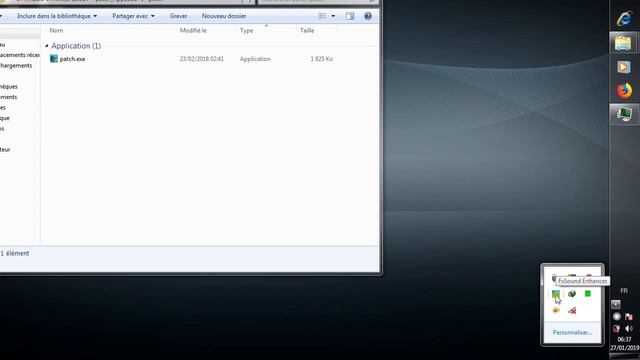Click the Nouveau dossier button
This screenshot has width=640, height=360.
click(224, 16)
